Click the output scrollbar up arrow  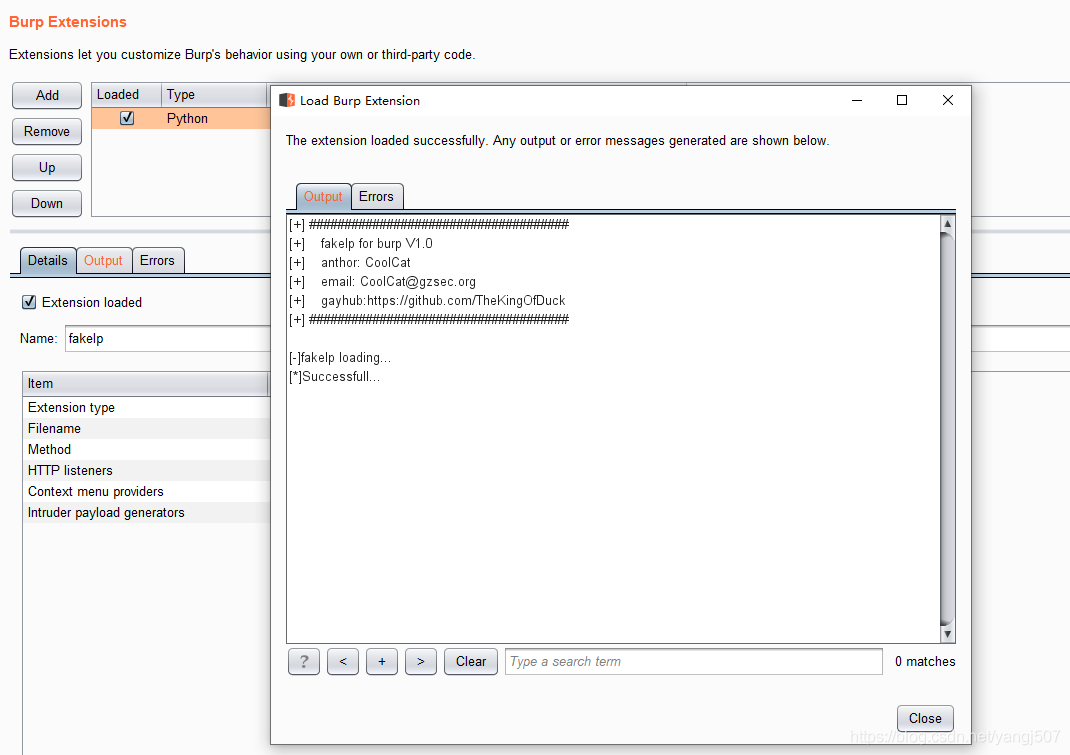click(947, 223)
